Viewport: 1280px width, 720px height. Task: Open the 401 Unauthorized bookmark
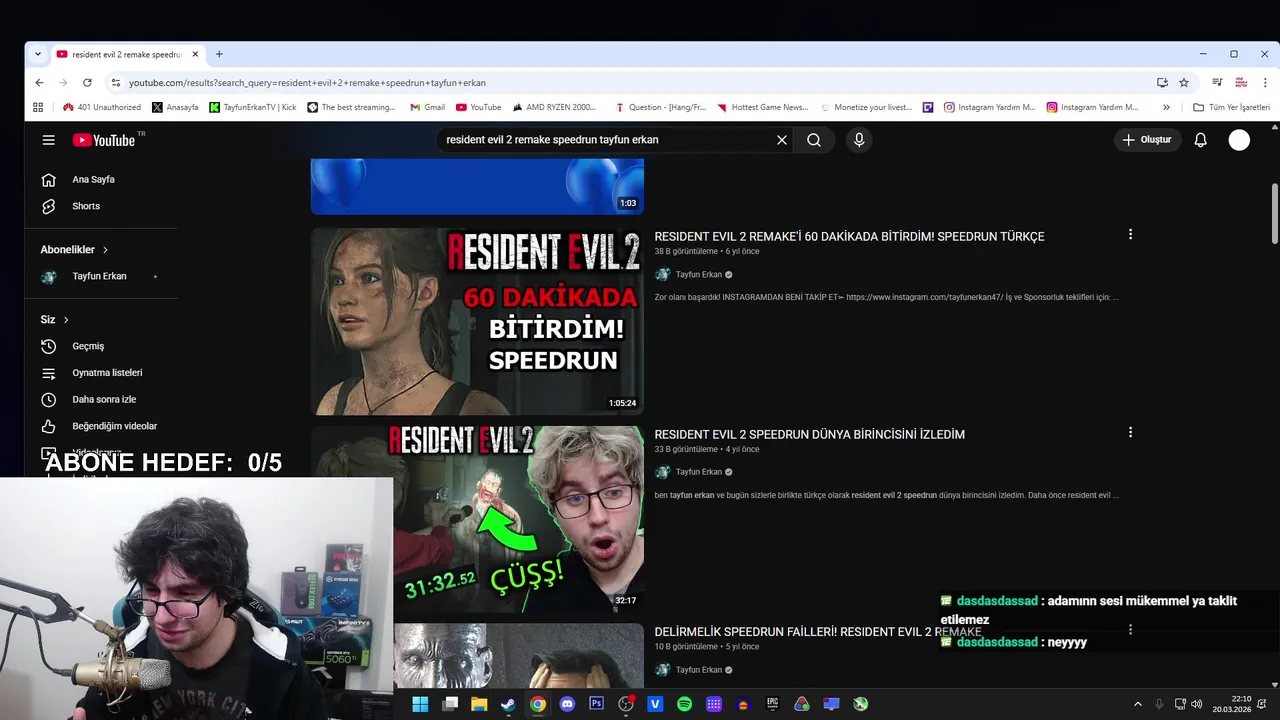(101, 107)
